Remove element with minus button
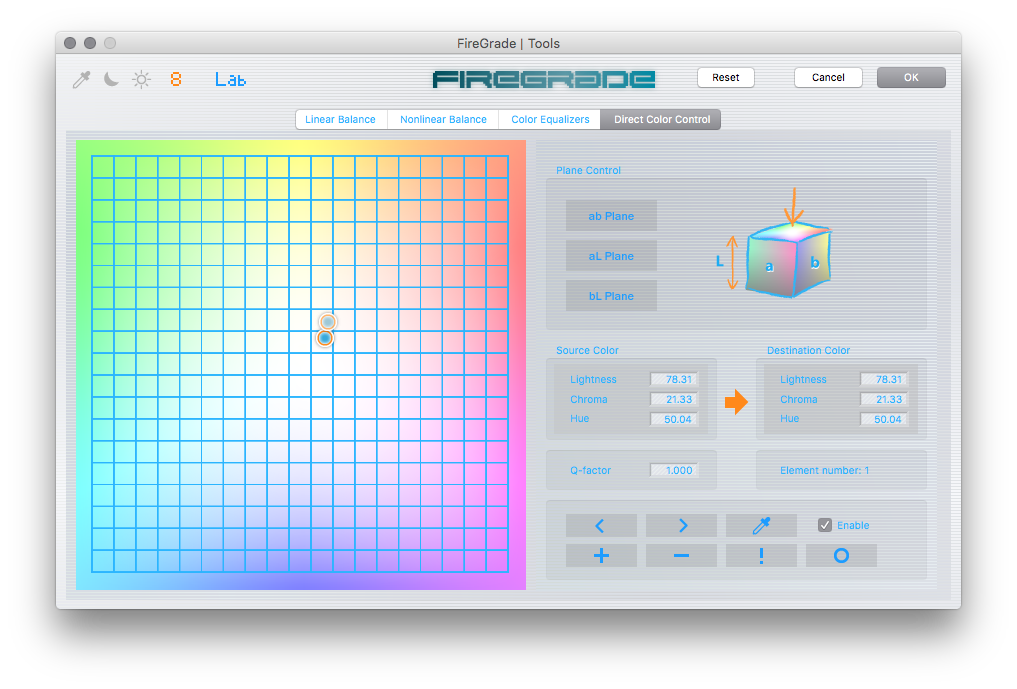Screen dimensions: 1017x689 [x=681, y=555]
